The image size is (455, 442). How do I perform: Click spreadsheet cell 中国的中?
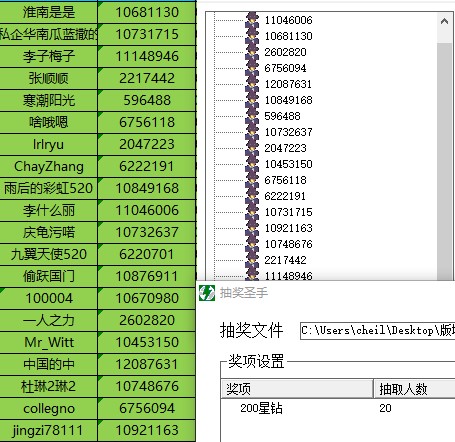(49, 364)
